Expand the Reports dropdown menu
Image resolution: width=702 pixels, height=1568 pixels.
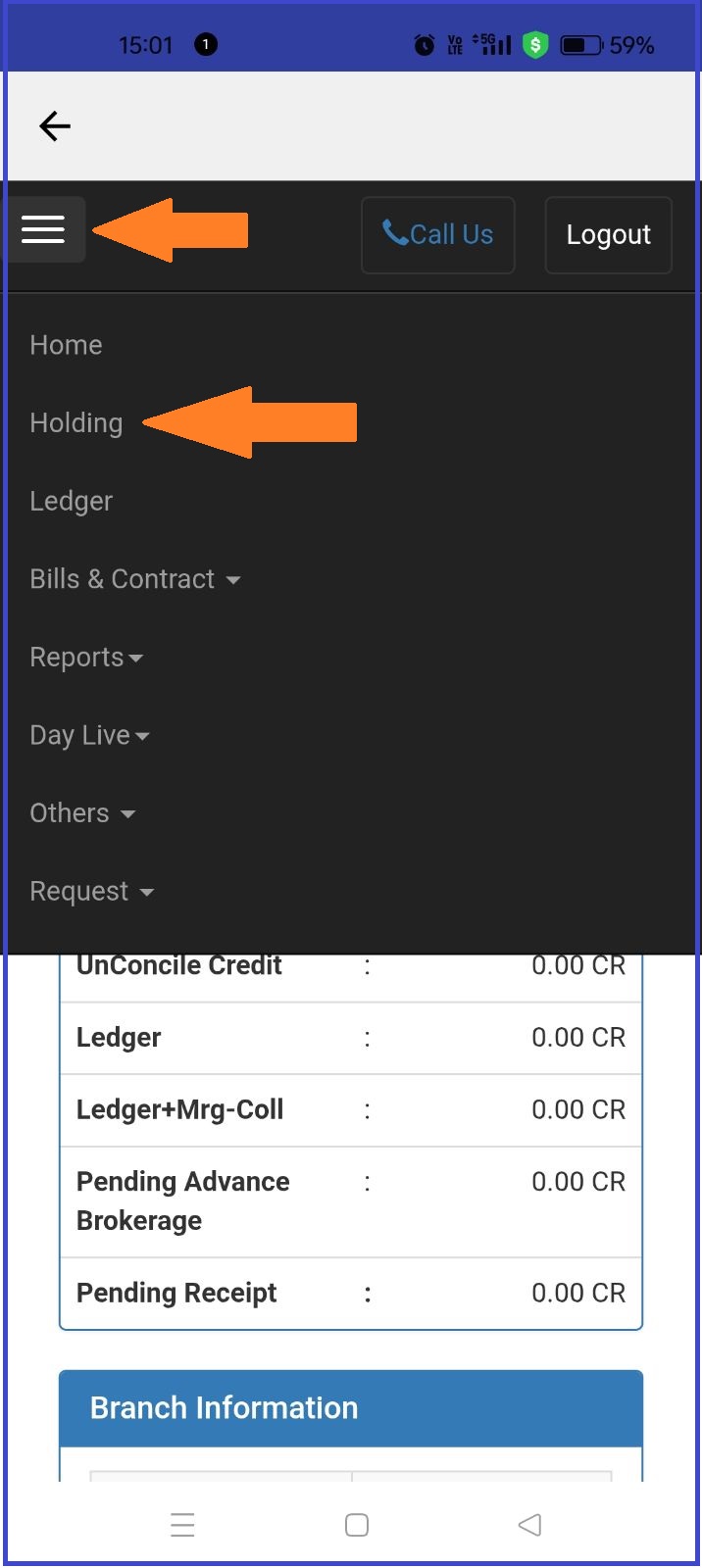(86, 658)
